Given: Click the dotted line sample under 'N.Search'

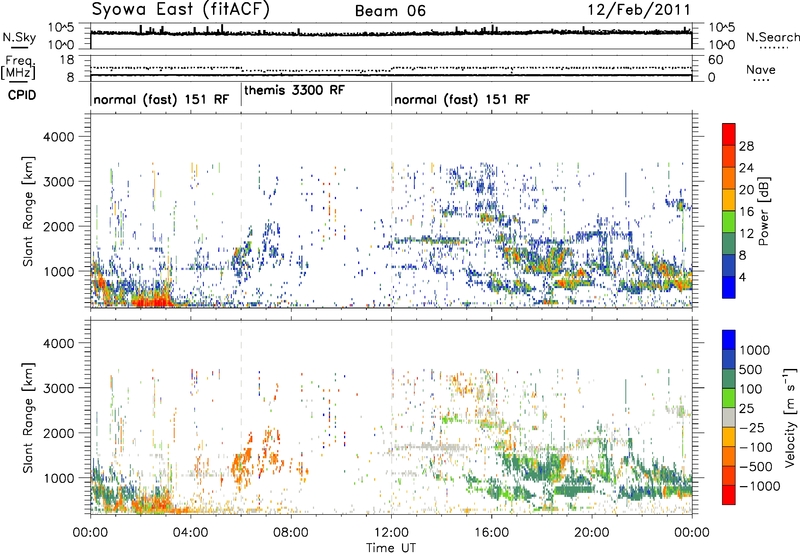Looking at the screenshot, I should [773, 48].
